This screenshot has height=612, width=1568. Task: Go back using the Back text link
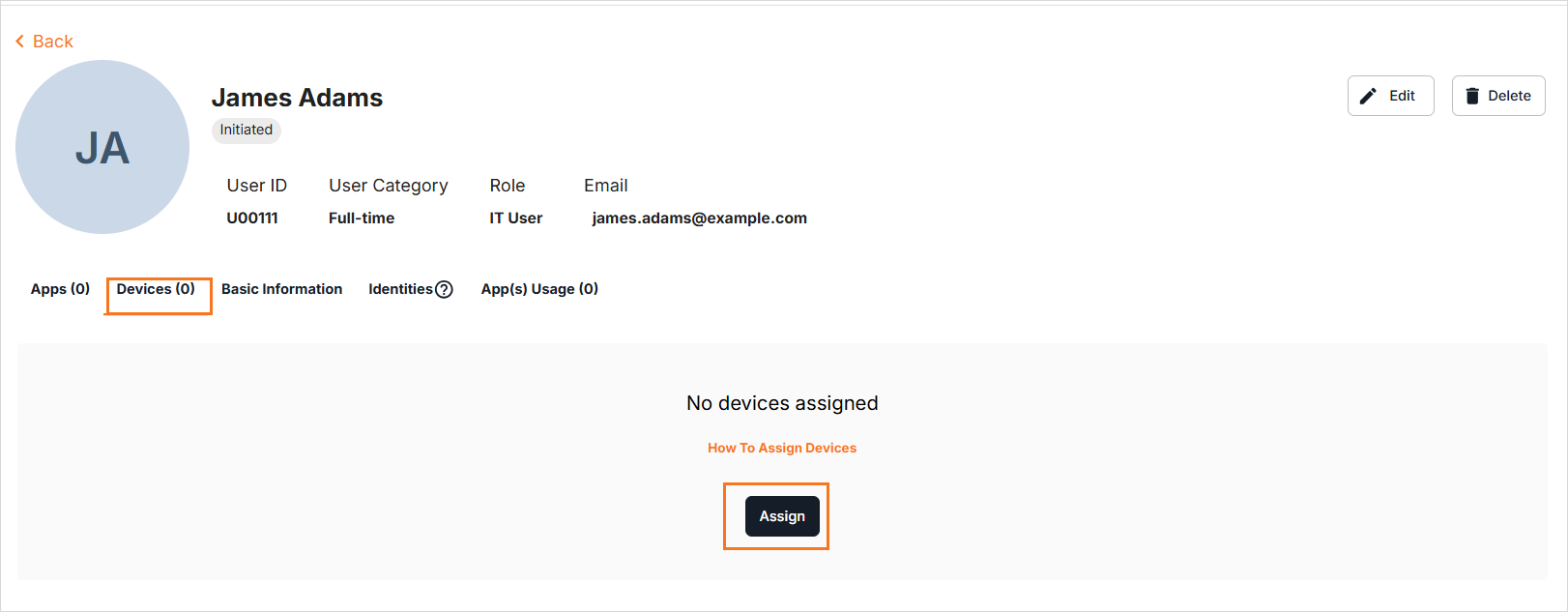pyautogui.click(x=53, y=42)
